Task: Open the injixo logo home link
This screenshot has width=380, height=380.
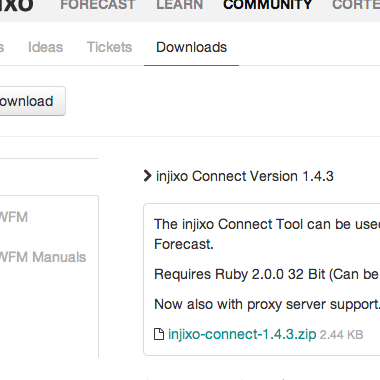Action: 17,5
